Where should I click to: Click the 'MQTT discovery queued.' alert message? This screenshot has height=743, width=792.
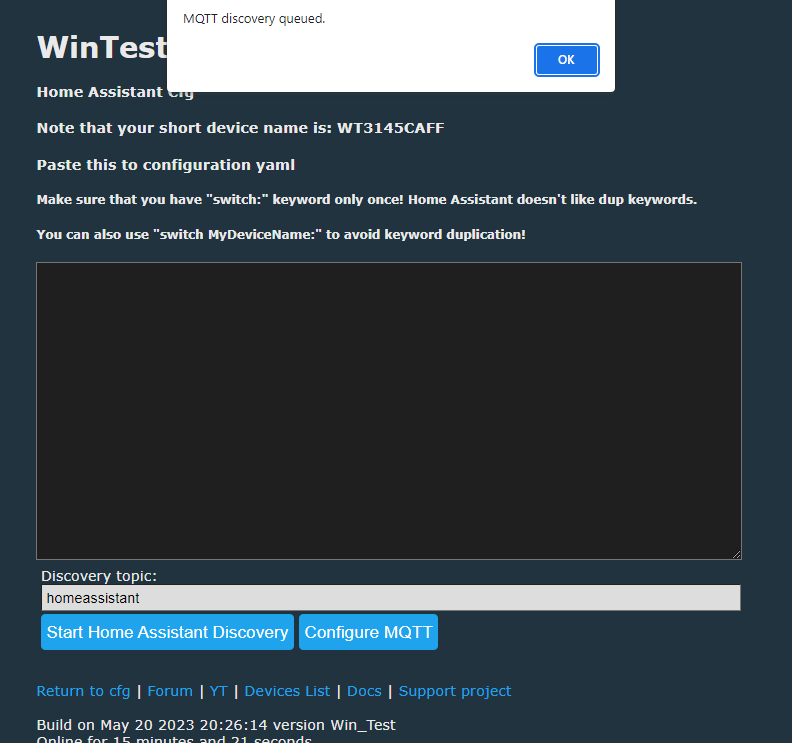pyautogui.click(x=254, y=19)
